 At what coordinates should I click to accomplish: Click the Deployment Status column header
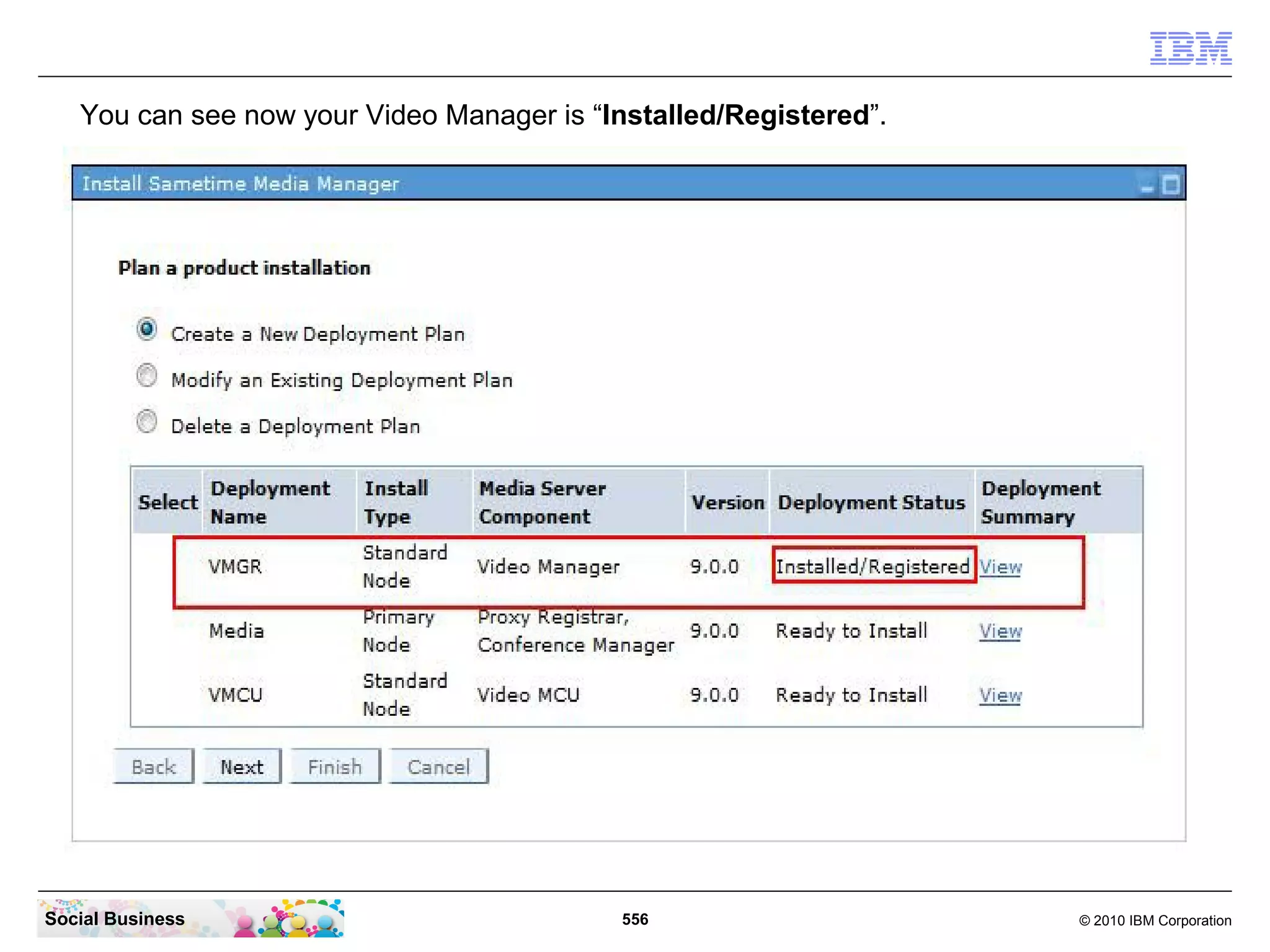(872, 502)
